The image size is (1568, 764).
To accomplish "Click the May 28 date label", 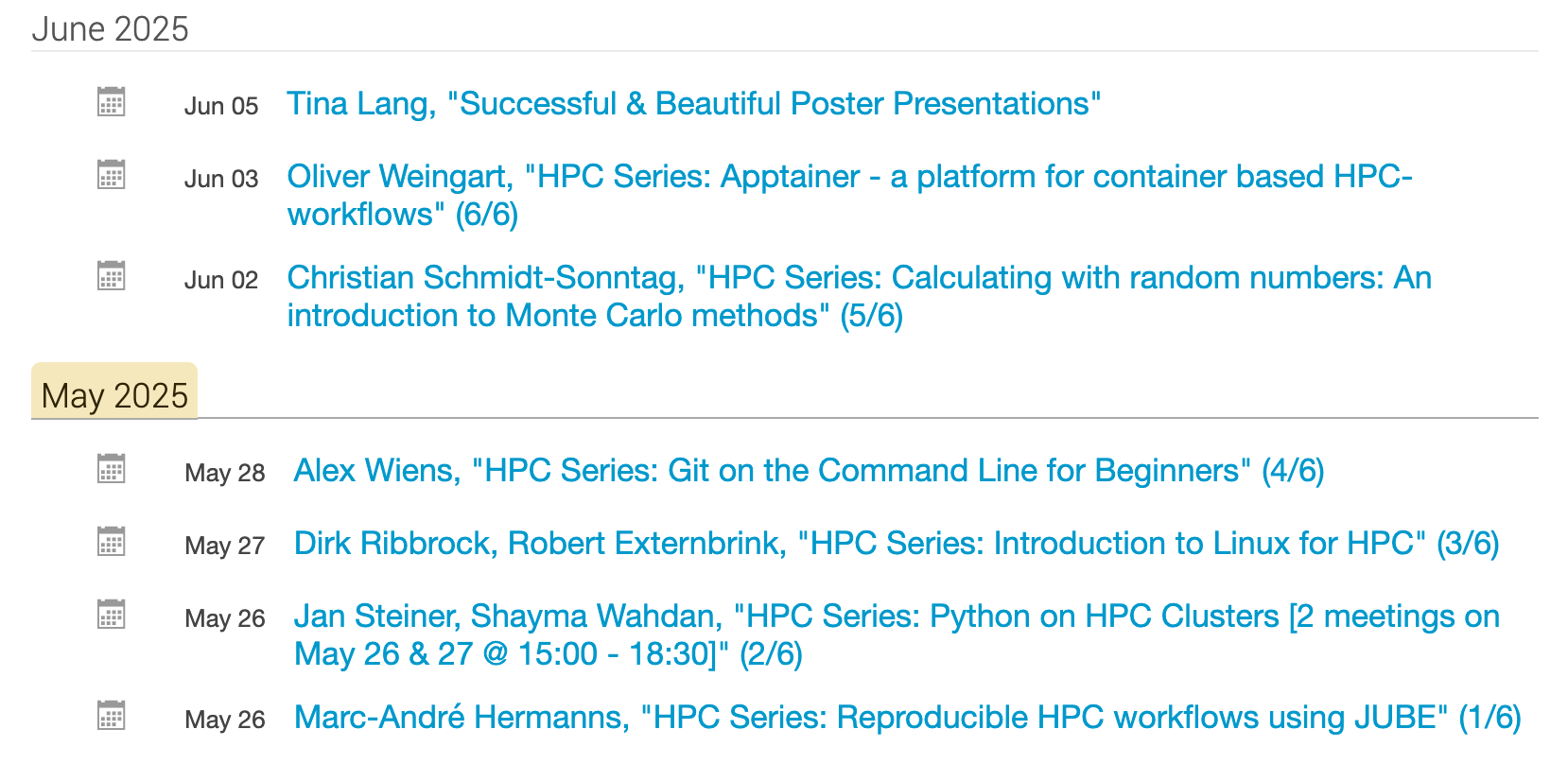I will tap(225, 473).
